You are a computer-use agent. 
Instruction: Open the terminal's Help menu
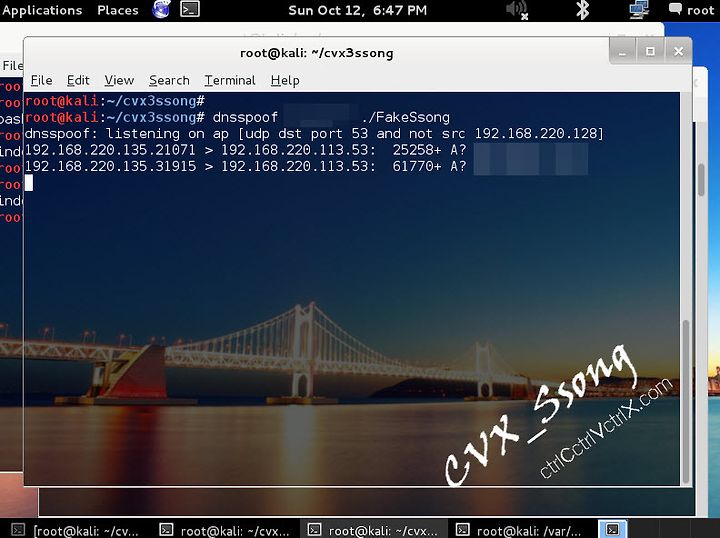point(285,80)
